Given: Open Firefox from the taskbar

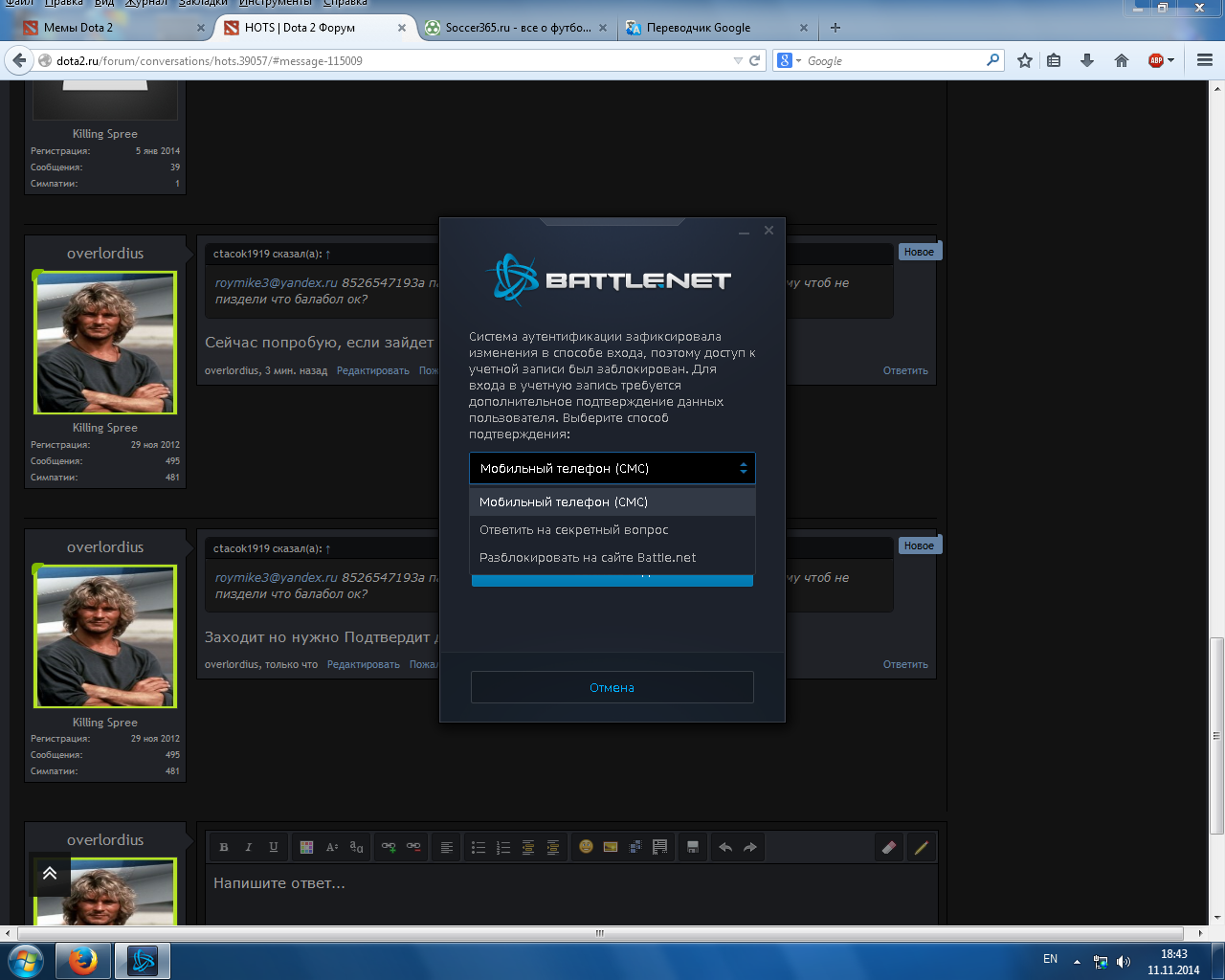Looking at the screenshot, I should tap(82, 961).
